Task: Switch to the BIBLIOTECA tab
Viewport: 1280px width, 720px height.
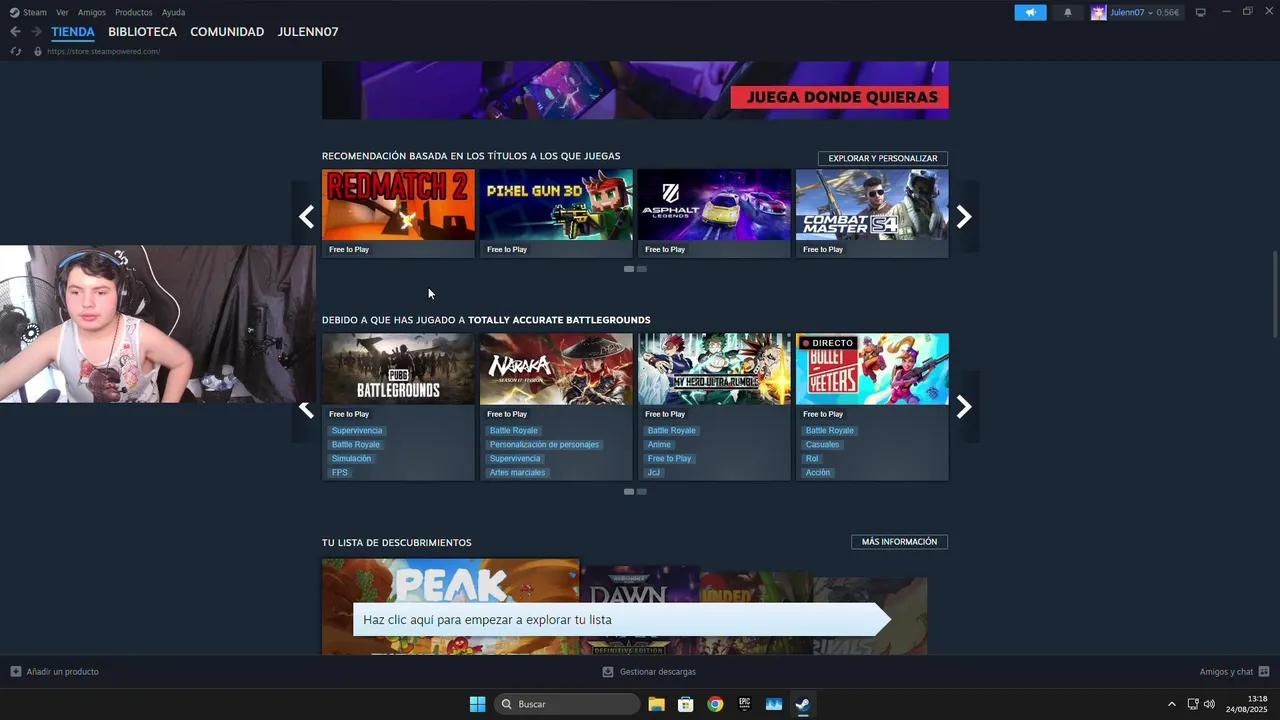Action: [142, 32]
